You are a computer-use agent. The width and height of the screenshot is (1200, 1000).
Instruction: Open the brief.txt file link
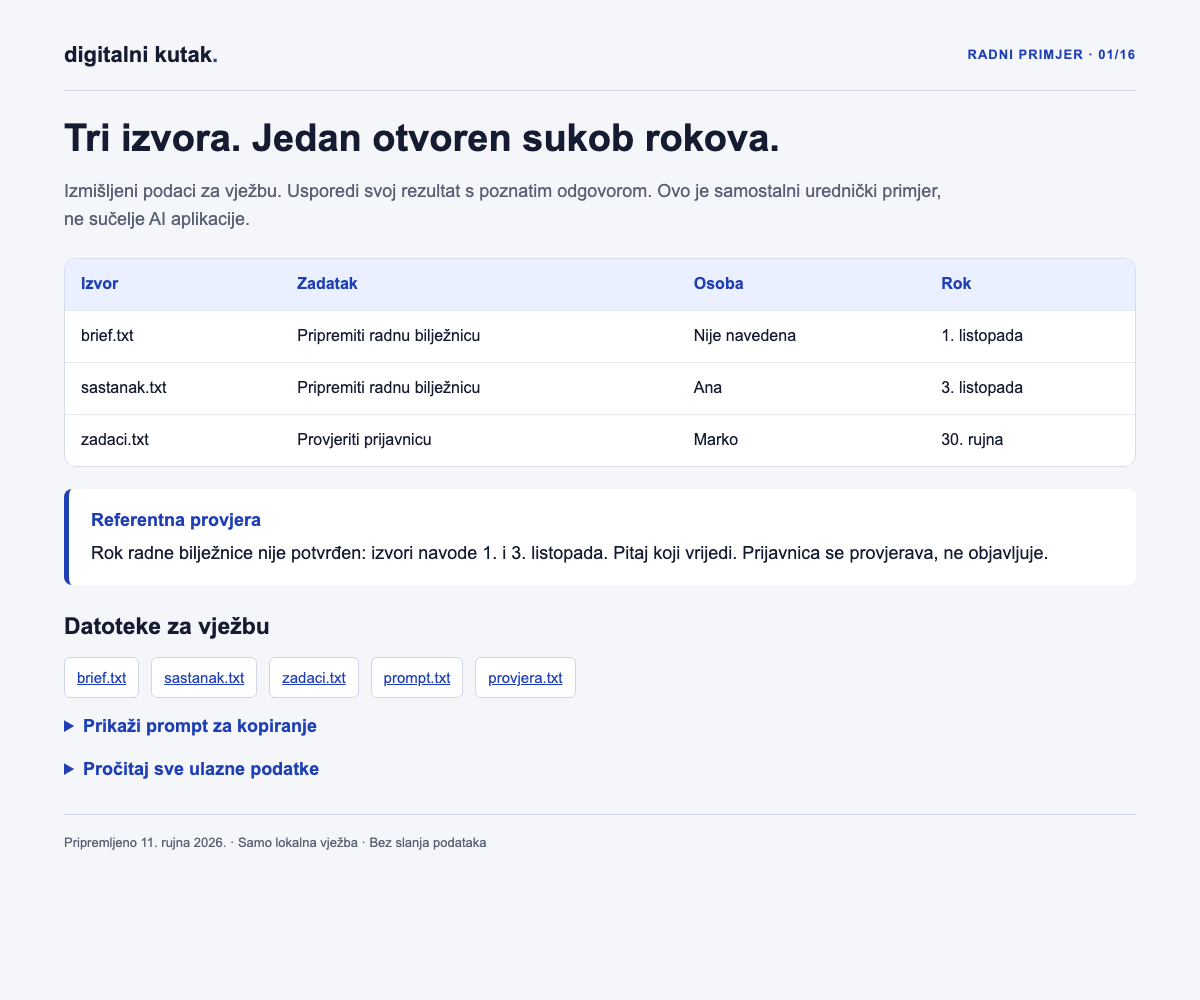(x=101, y=678)
